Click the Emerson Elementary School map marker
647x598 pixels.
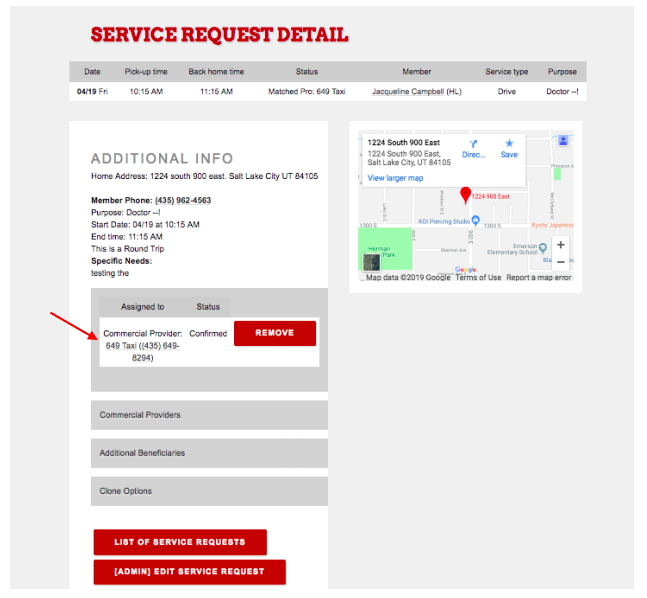543,248
